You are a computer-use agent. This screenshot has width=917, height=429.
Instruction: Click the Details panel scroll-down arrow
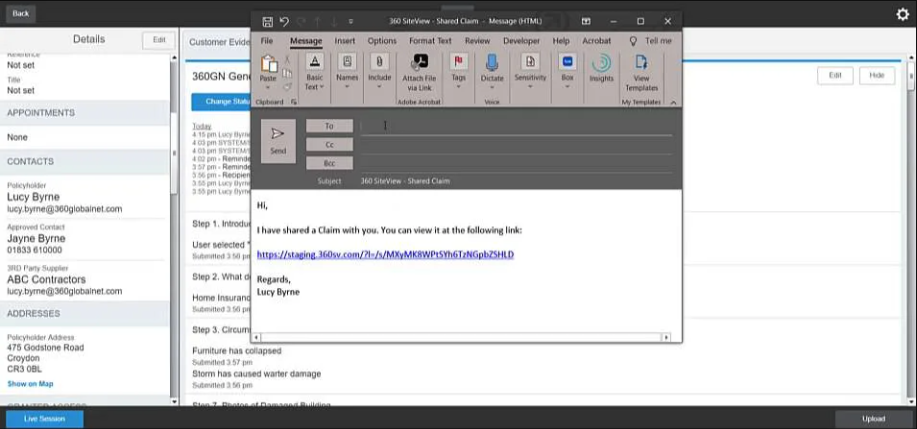pos(174,402)
